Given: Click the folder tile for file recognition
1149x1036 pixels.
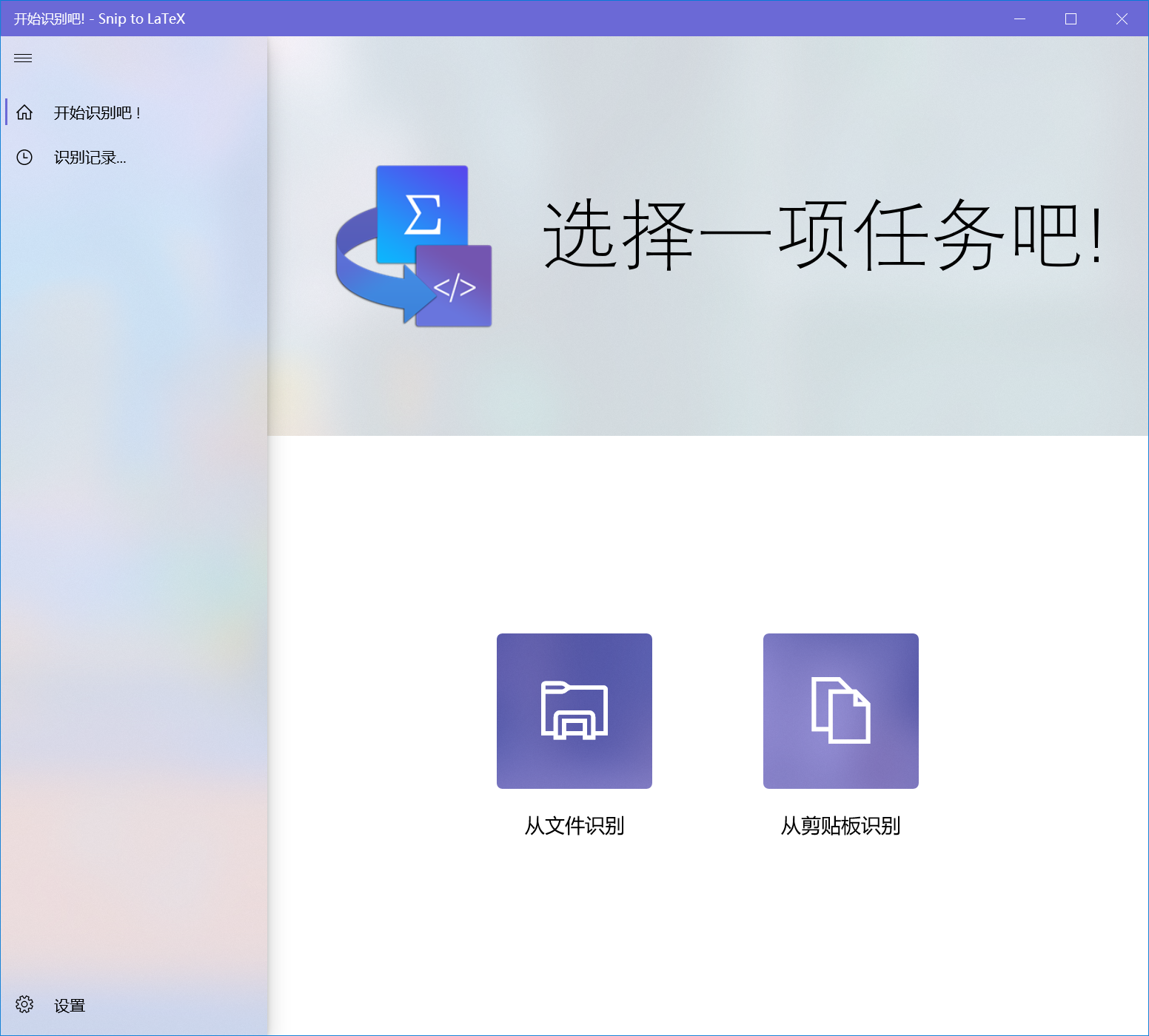Looking at the screenshot, I should point(574,711).
